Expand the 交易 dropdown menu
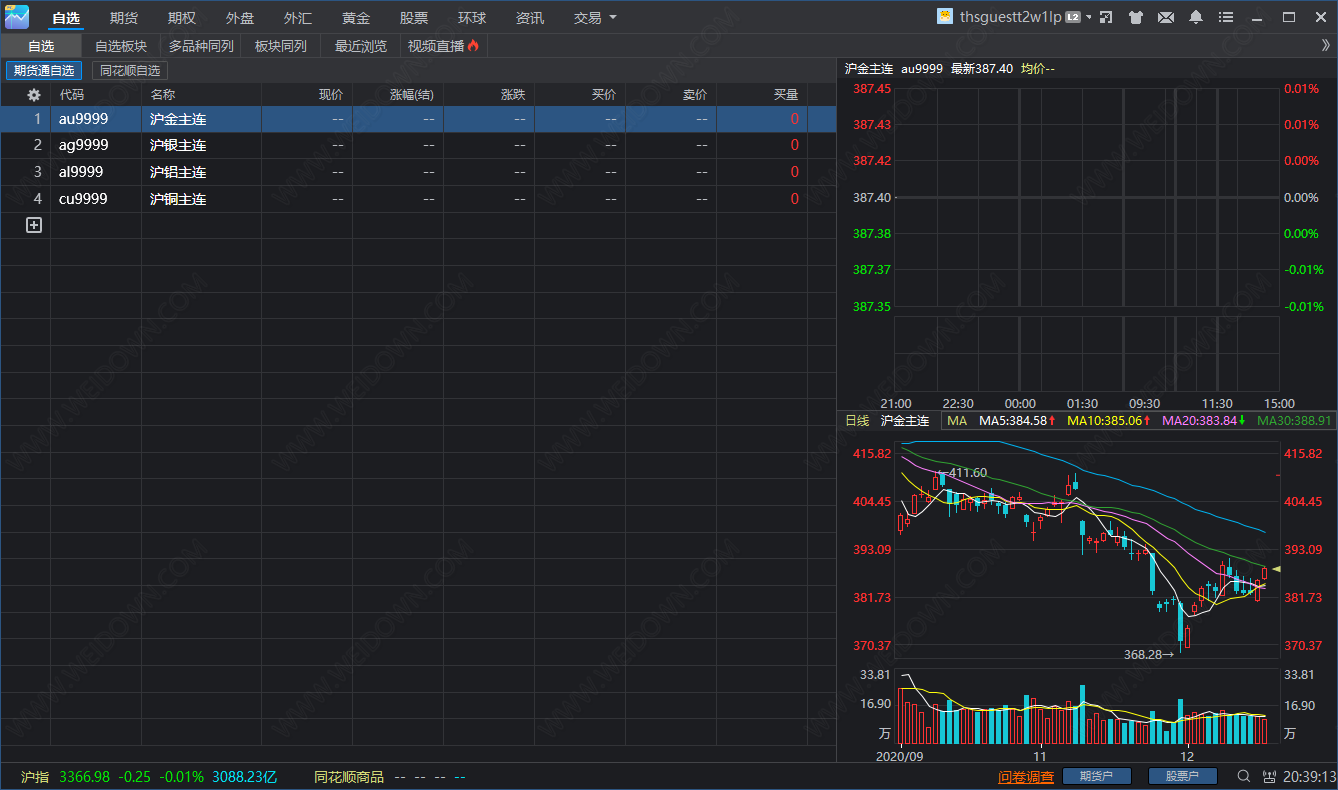This screenshot has width=1338, height=790. tap(595, 18)
